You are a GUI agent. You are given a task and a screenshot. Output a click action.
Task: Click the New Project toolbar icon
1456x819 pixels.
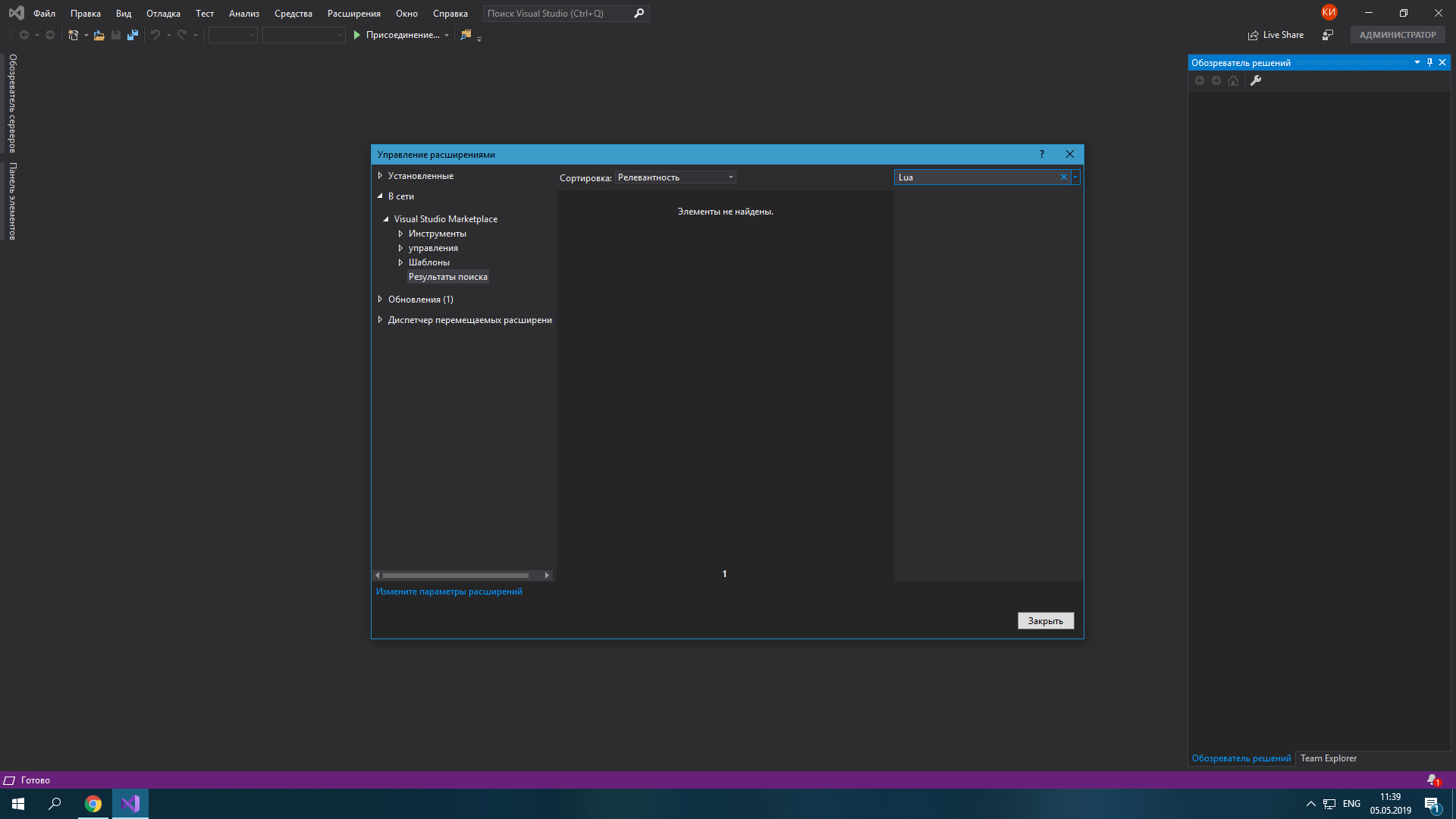(x=73, y=35)
